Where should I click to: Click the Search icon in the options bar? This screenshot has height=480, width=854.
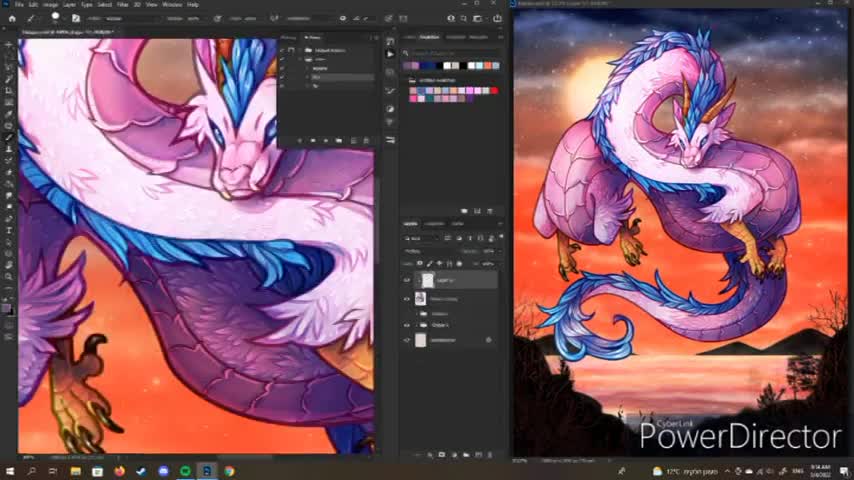[463, 19]
